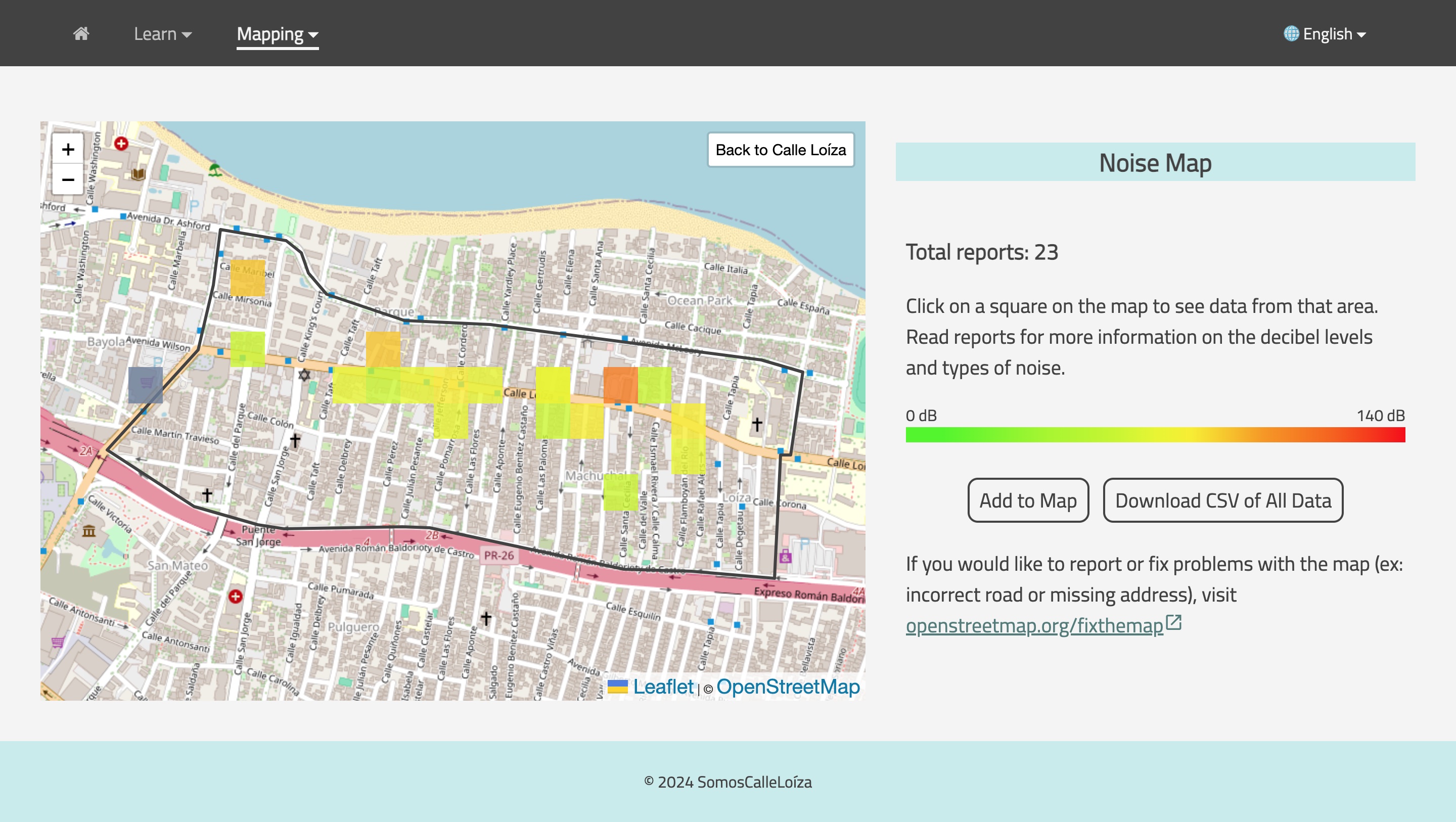Click the purple shopping bag icon on map

pos(786,557)
